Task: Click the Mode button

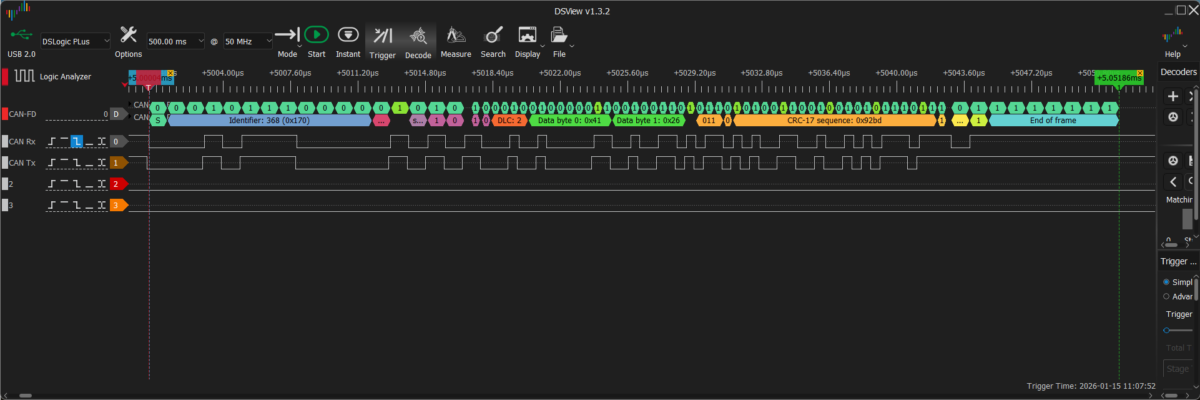Action: point(287,40)
